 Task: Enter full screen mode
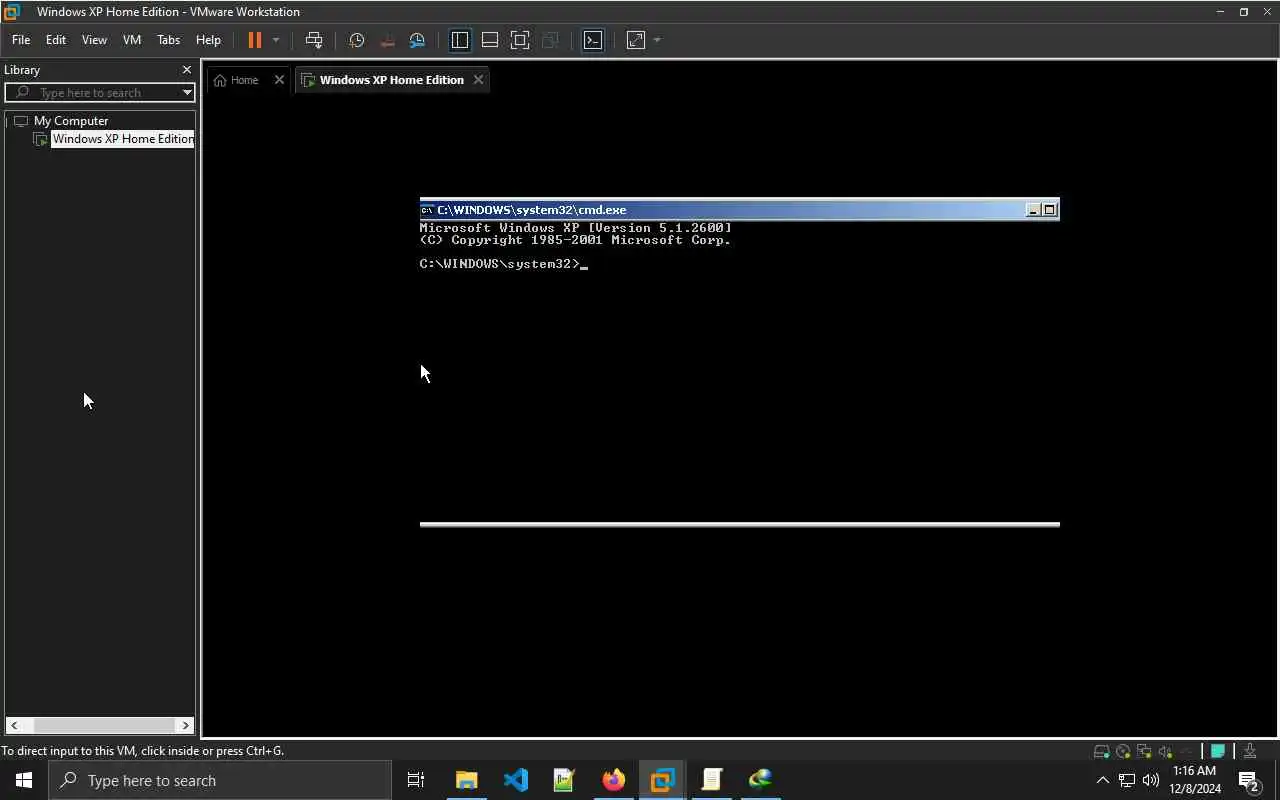(x=520, y=40)
